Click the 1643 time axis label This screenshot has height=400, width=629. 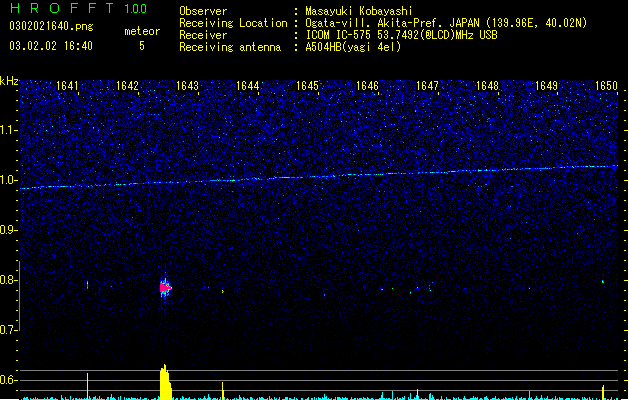[187, 86]
